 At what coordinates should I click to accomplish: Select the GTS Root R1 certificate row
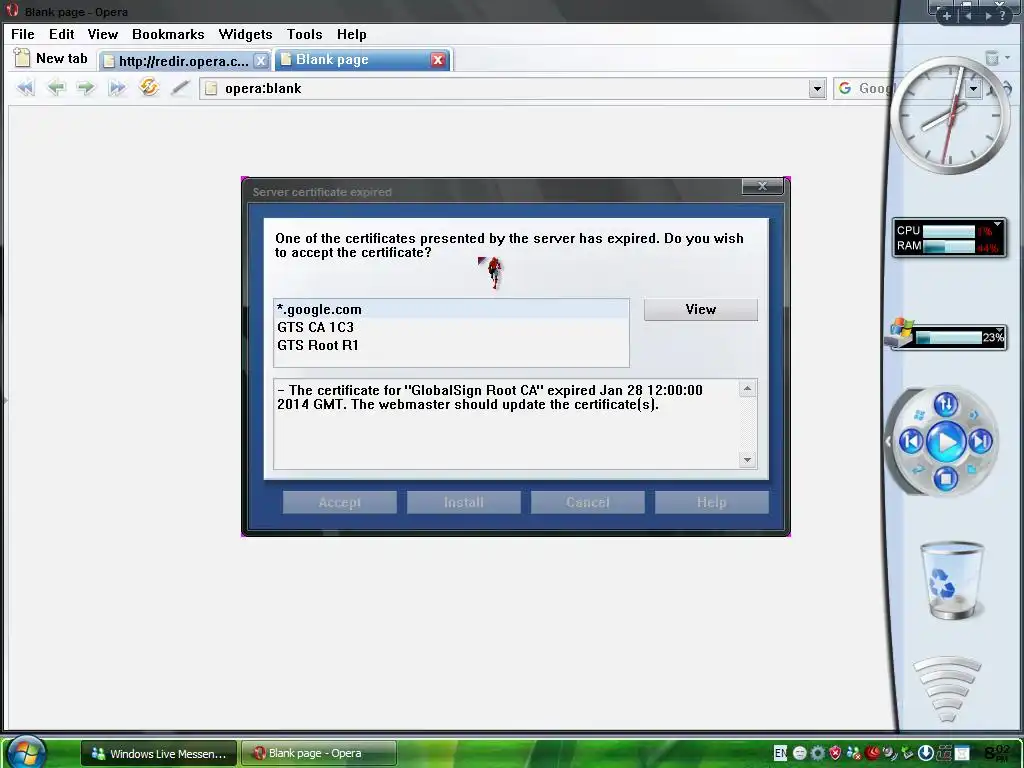pos(451,345)
